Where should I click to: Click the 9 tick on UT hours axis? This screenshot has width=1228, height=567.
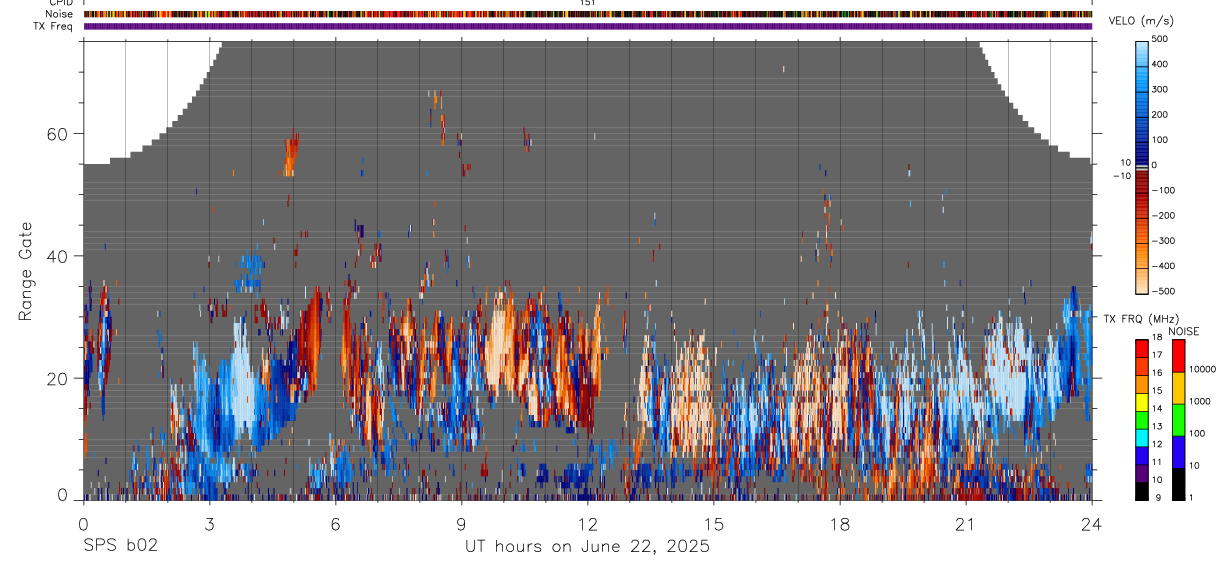pyautogui.click(x=462, y=523)
